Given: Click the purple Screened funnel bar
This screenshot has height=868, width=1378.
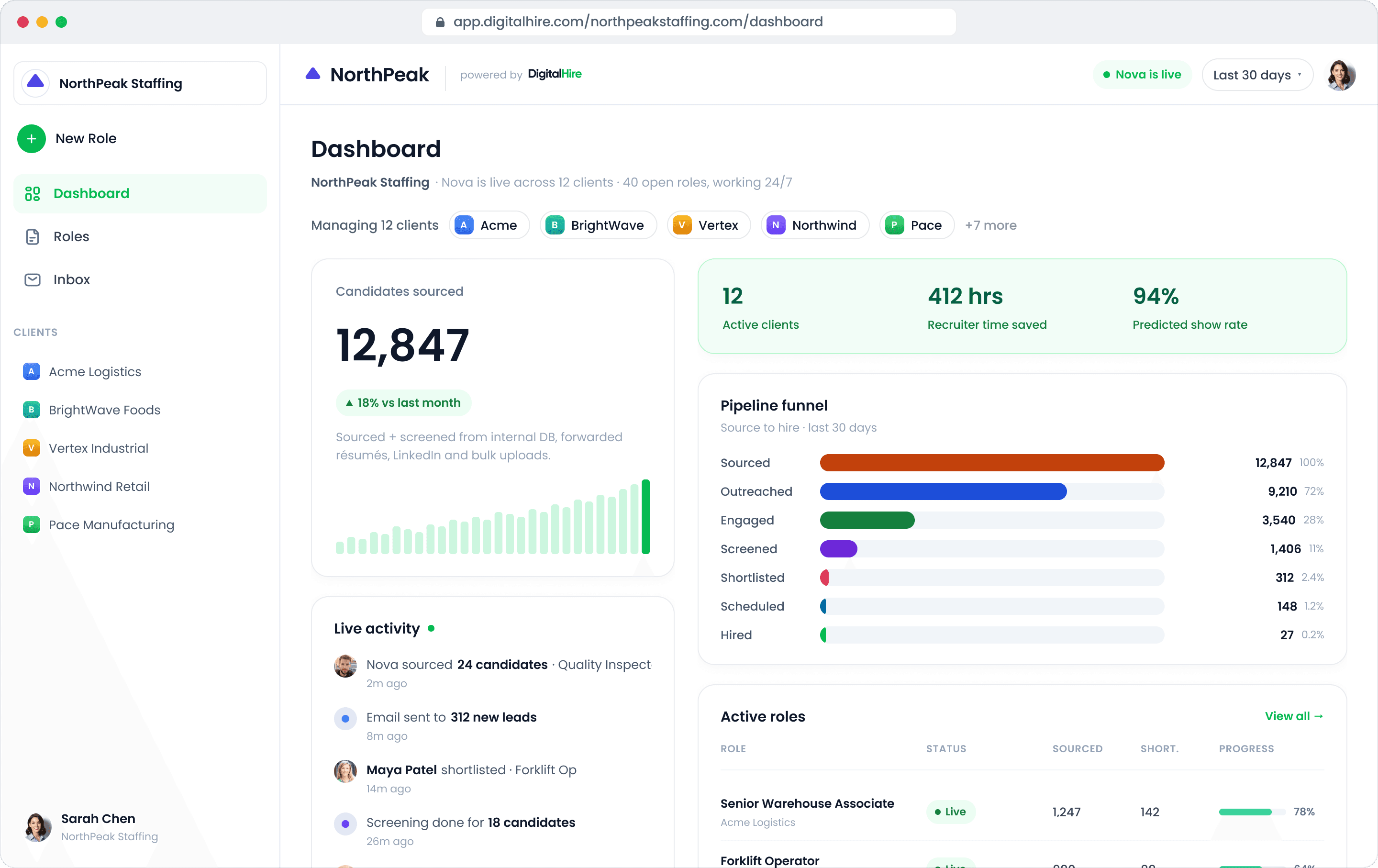Looking at the screenshot, I should tap(838, 549).
